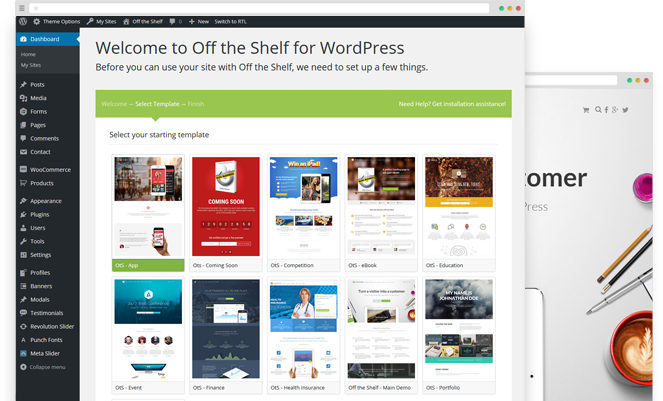Select the OtS - Education template
This screenshot has width=663, height=401.
tap(459, 213)
